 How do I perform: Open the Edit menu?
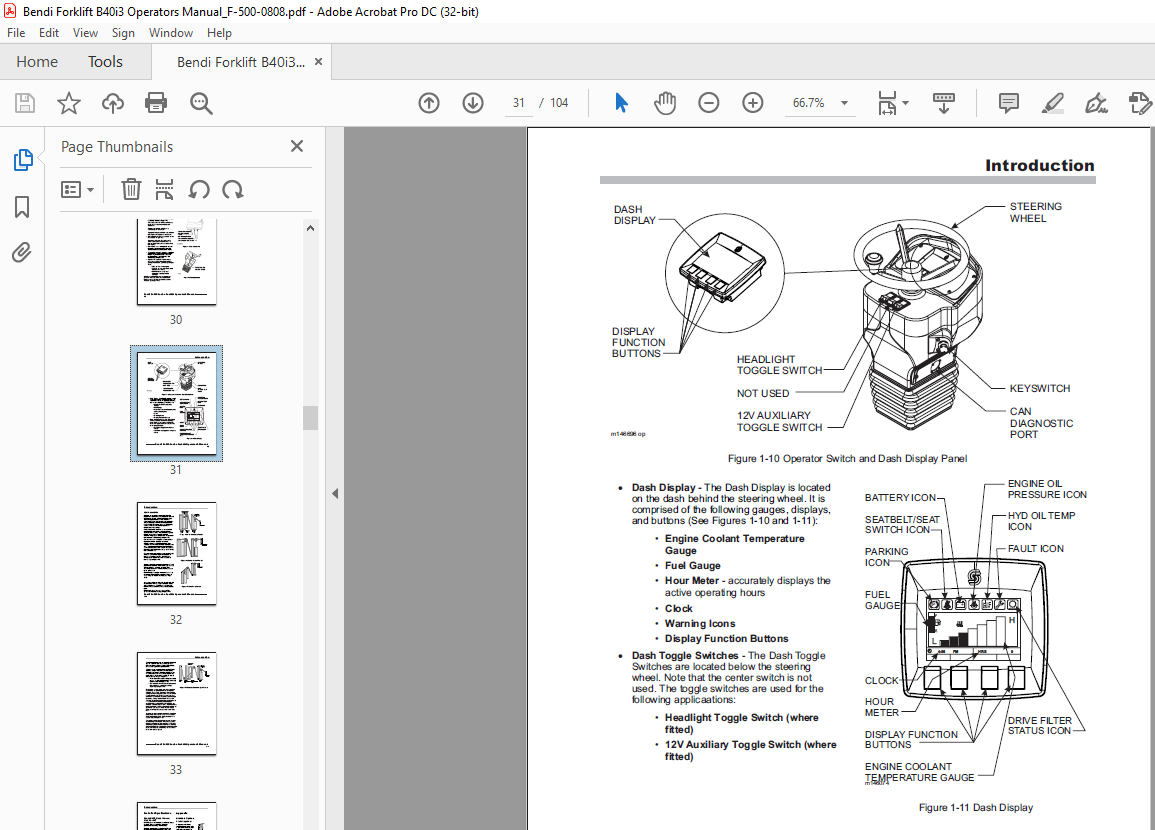coord(49,33)
